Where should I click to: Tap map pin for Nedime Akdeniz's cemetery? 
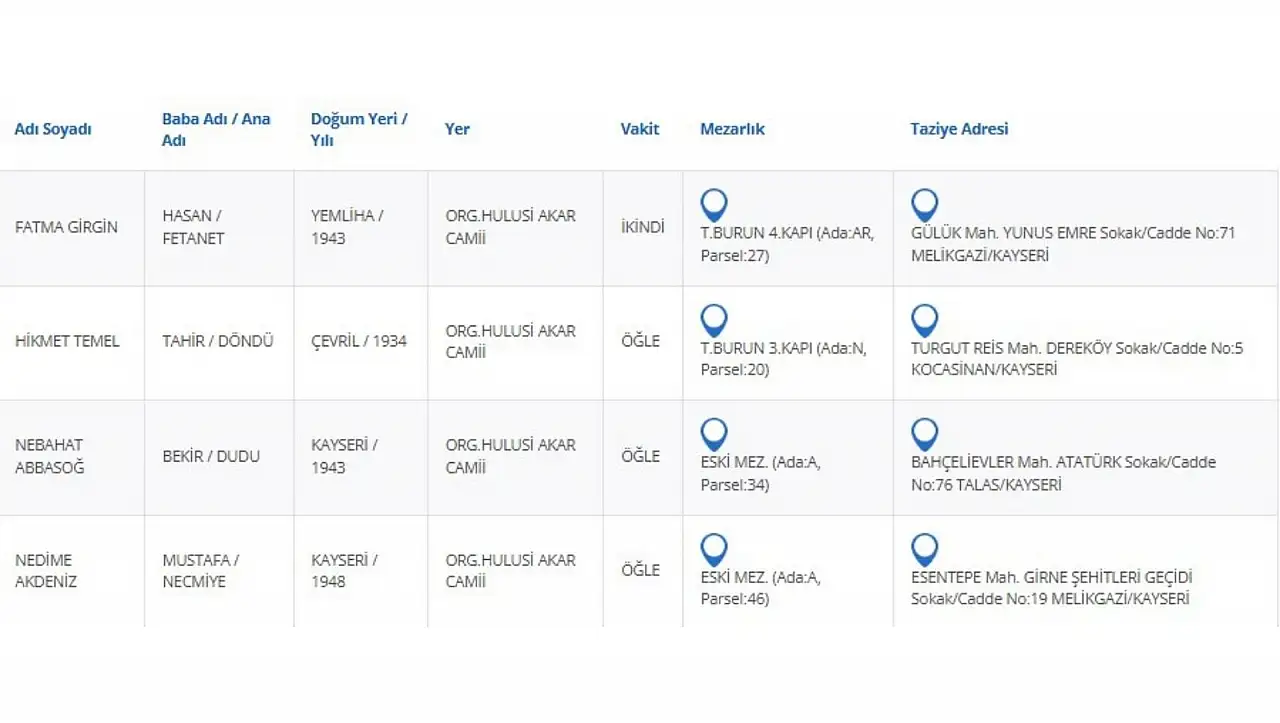(x=714, y=549)
